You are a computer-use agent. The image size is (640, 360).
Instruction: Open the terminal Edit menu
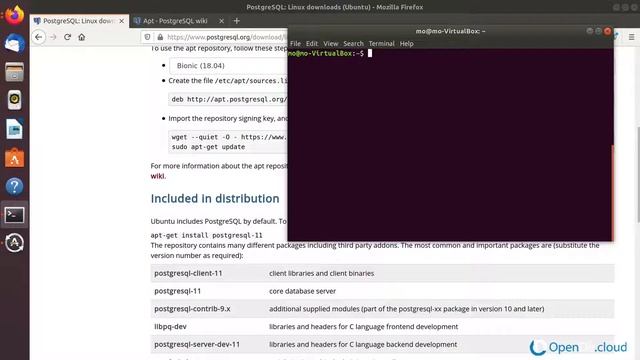click(312, 44)
